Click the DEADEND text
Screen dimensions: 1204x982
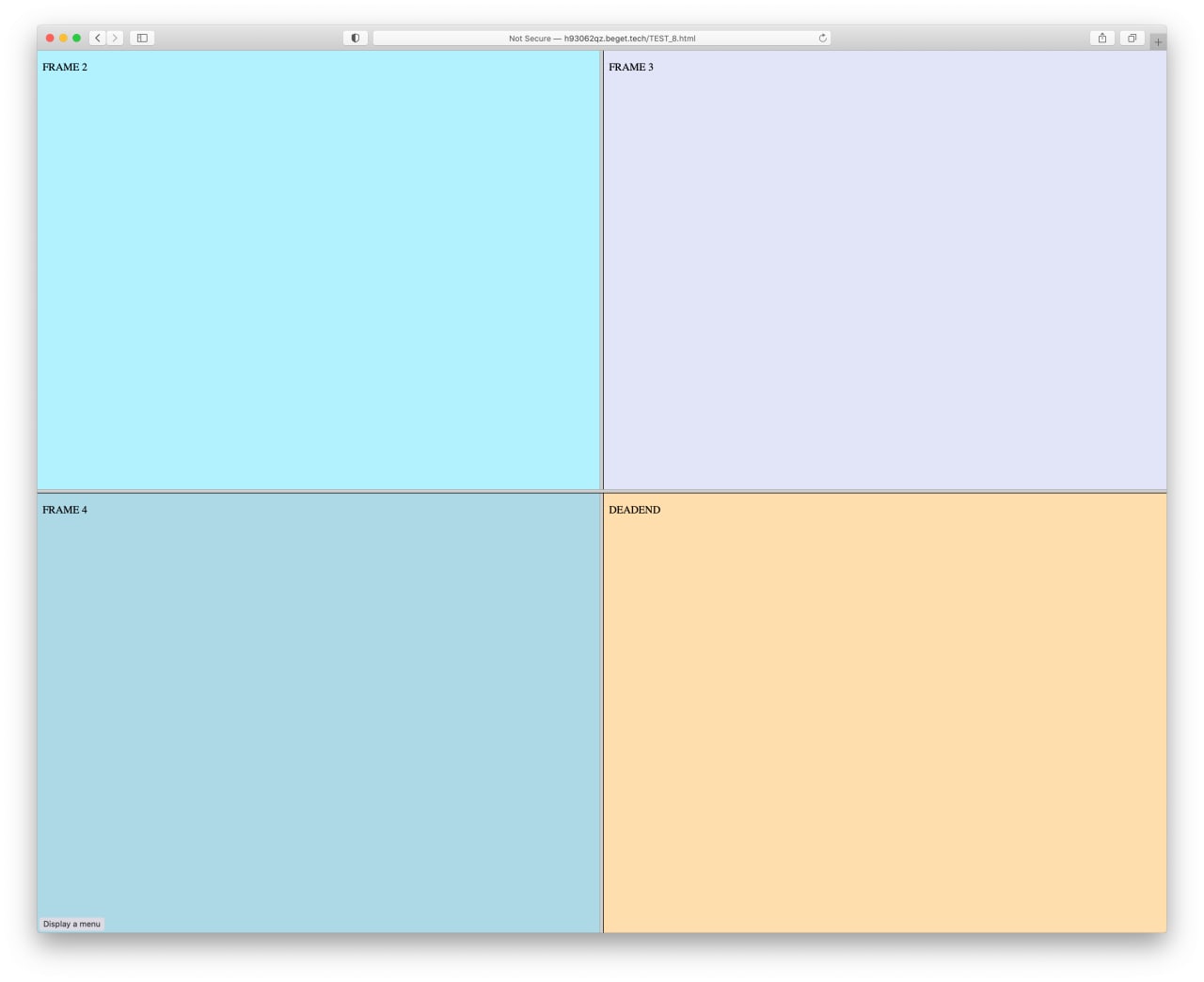pos(635,510)
